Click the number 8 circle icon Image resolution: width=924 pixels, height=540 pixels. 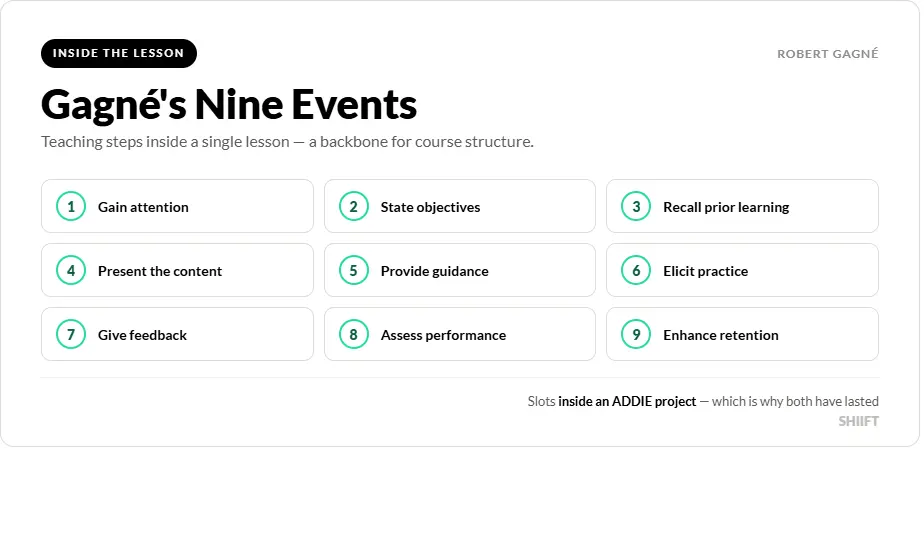(x=354, y=334)
